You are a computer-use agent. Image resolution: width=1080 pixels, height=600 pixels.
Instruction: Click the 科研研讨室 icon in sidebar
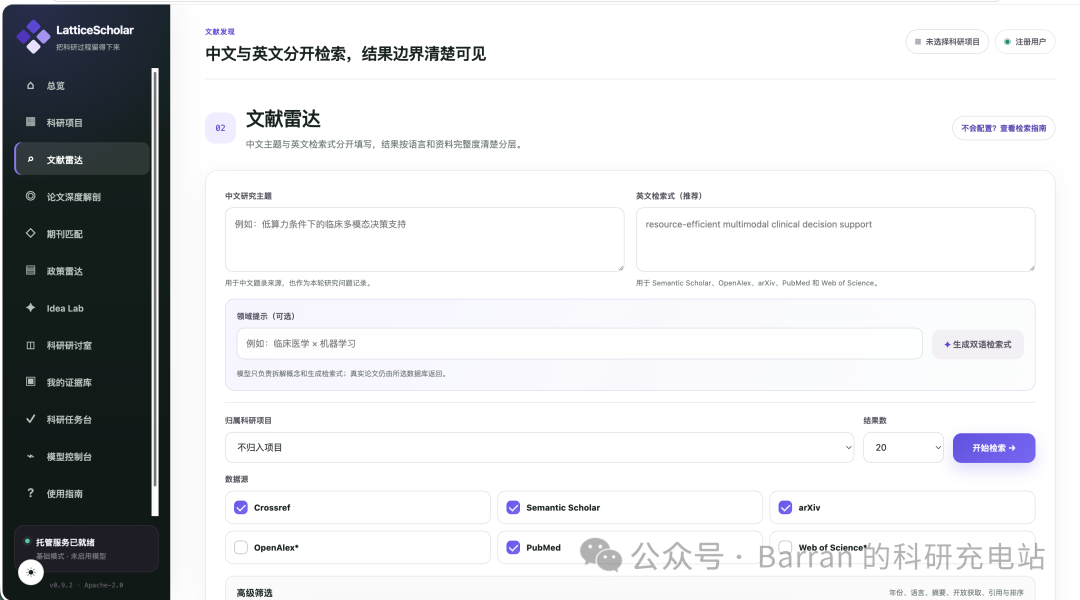click(30, 345)
